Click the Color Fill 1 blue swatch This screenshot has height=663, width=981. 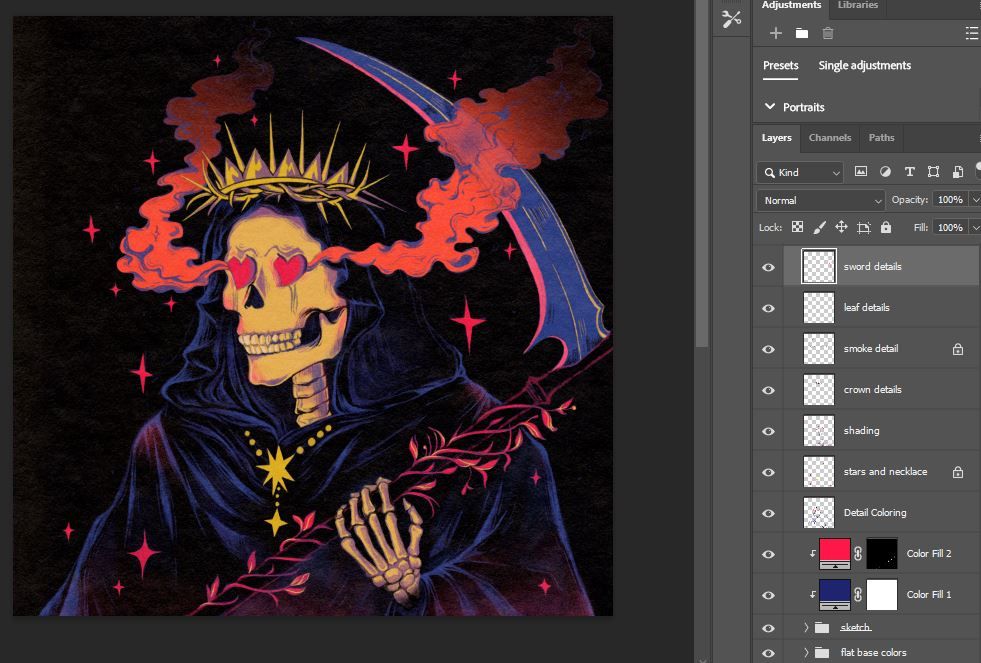(x=835, y=592)
